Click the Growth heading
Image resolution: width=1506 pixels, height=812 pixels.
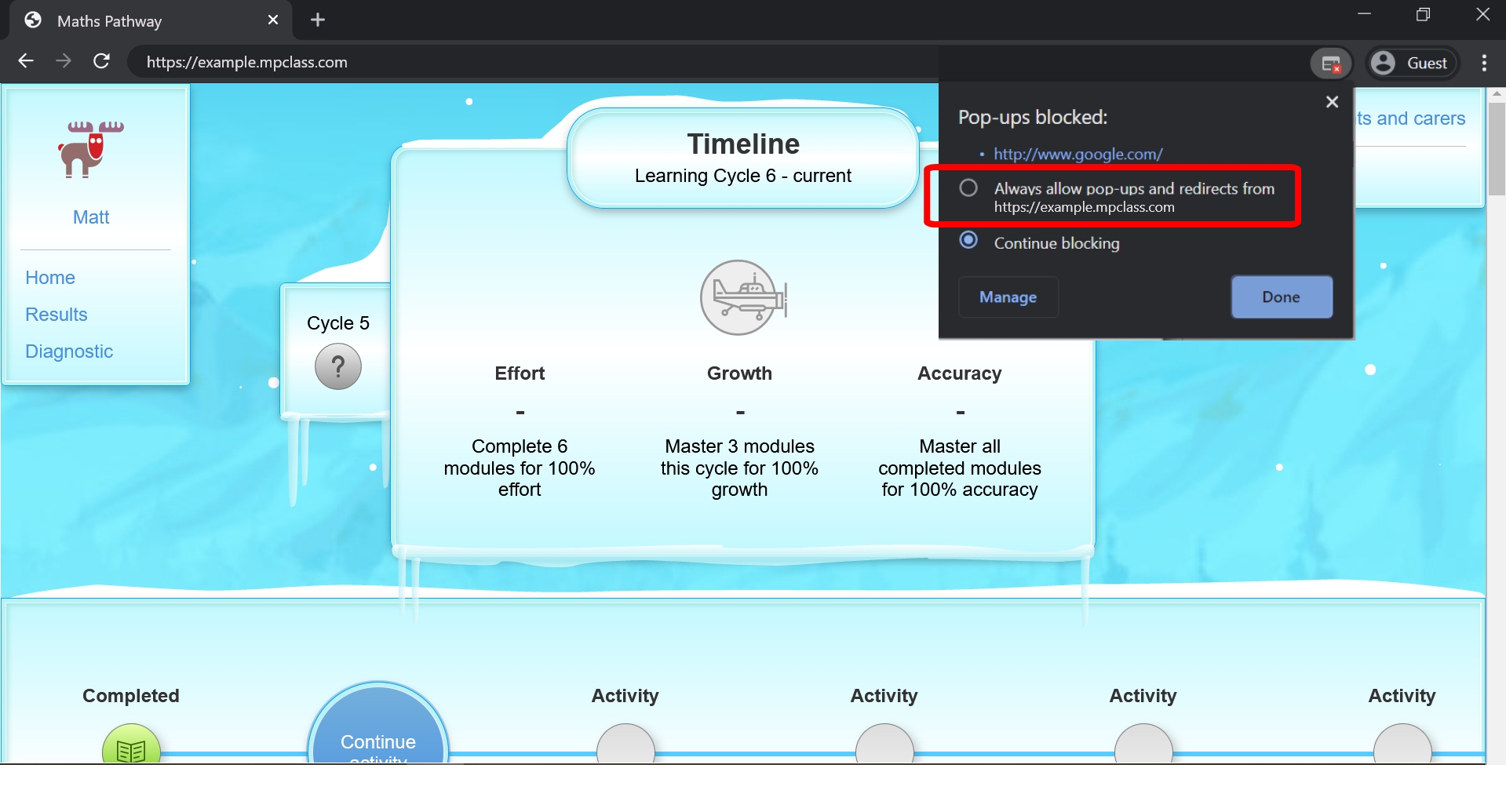click(x=739, y=373)
